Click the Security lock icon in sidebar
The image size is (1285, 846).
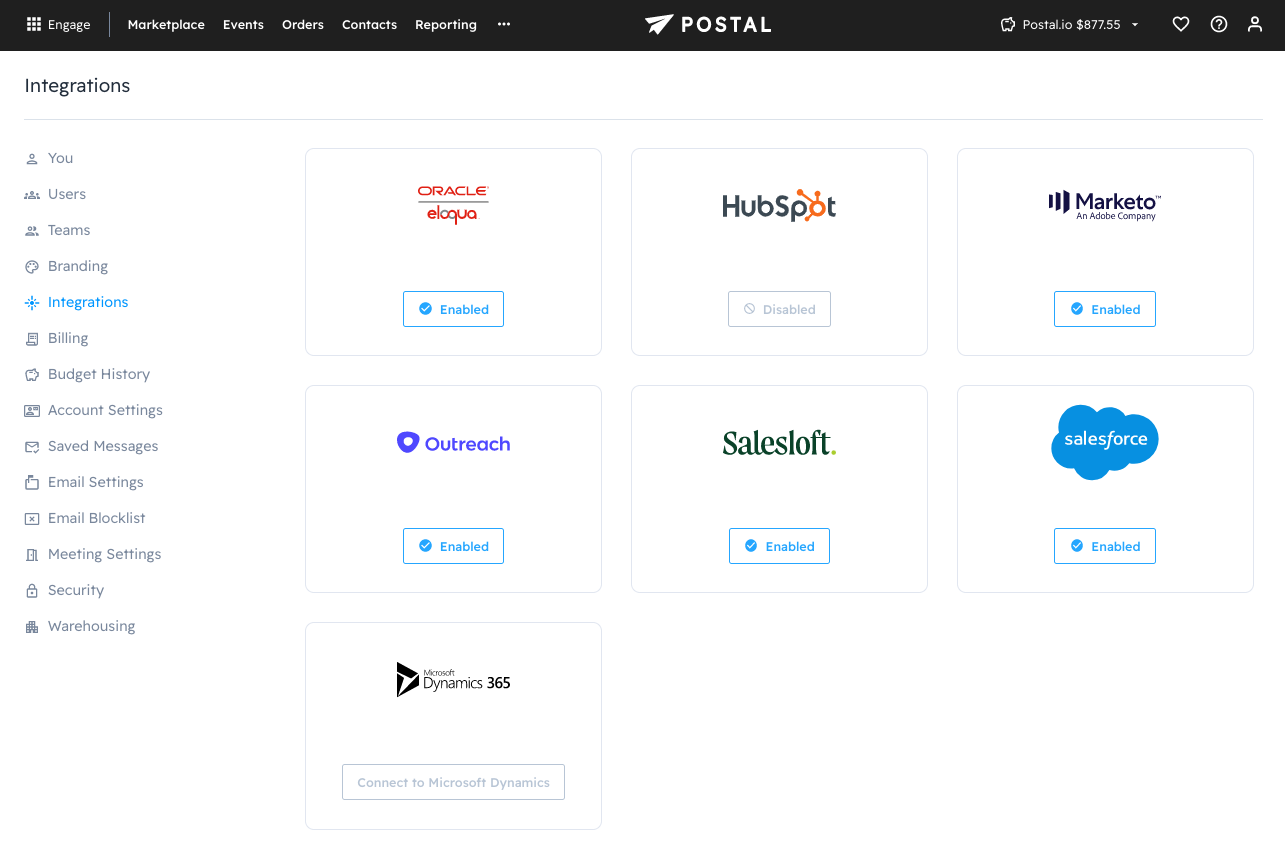pyautogui.click(x=32, y=591)
